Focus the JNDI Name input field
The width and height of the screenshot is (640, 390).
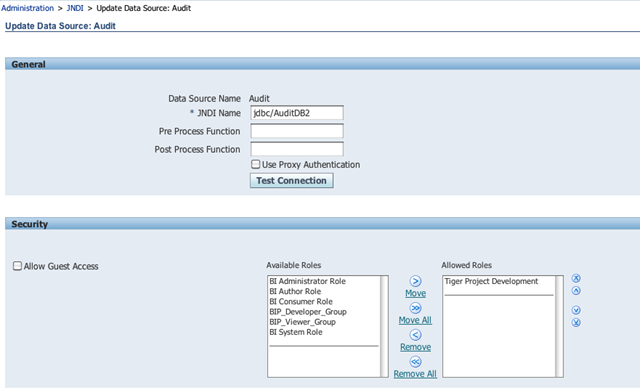tap(297, 113)
